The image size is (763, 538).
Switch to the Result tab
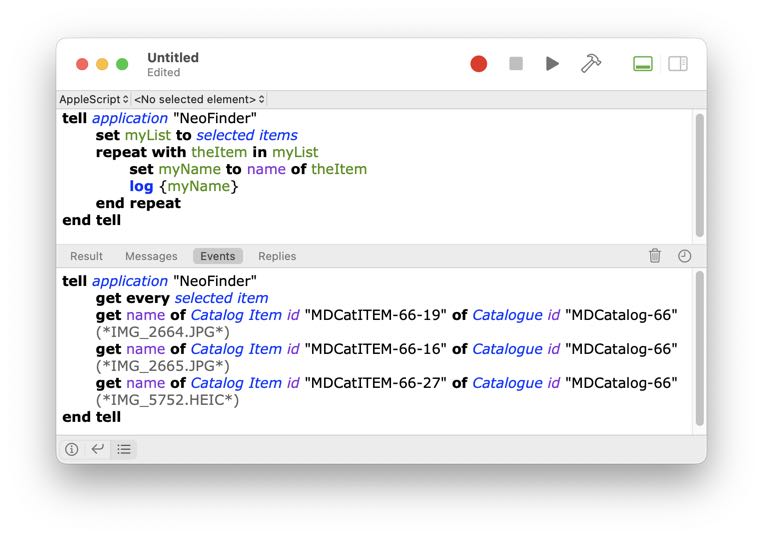[86, 256]
